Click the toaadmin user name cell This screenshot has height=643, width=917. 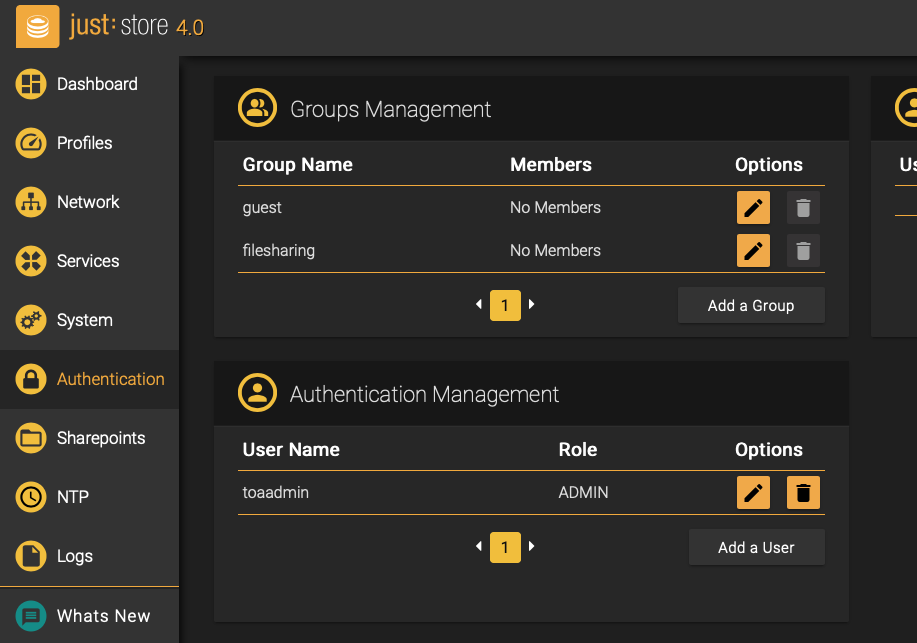(x=275, y=493)
